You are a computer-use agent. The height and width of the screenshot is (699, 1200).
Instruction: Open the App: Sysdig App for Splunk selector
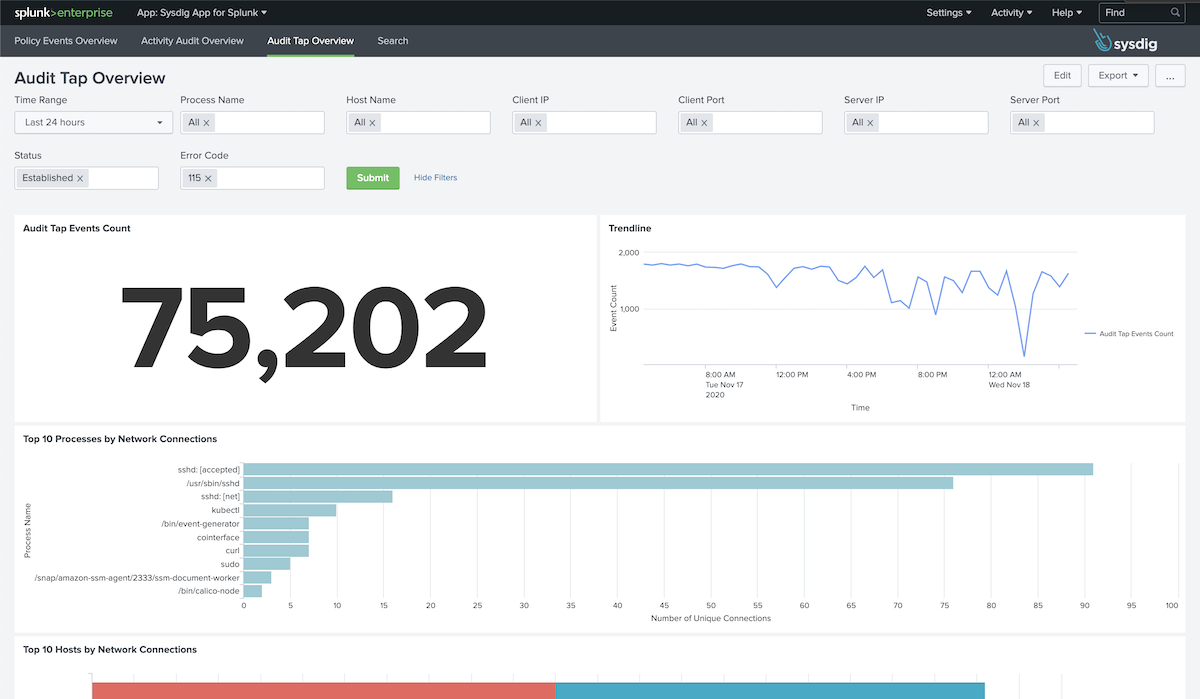point(201,13)
